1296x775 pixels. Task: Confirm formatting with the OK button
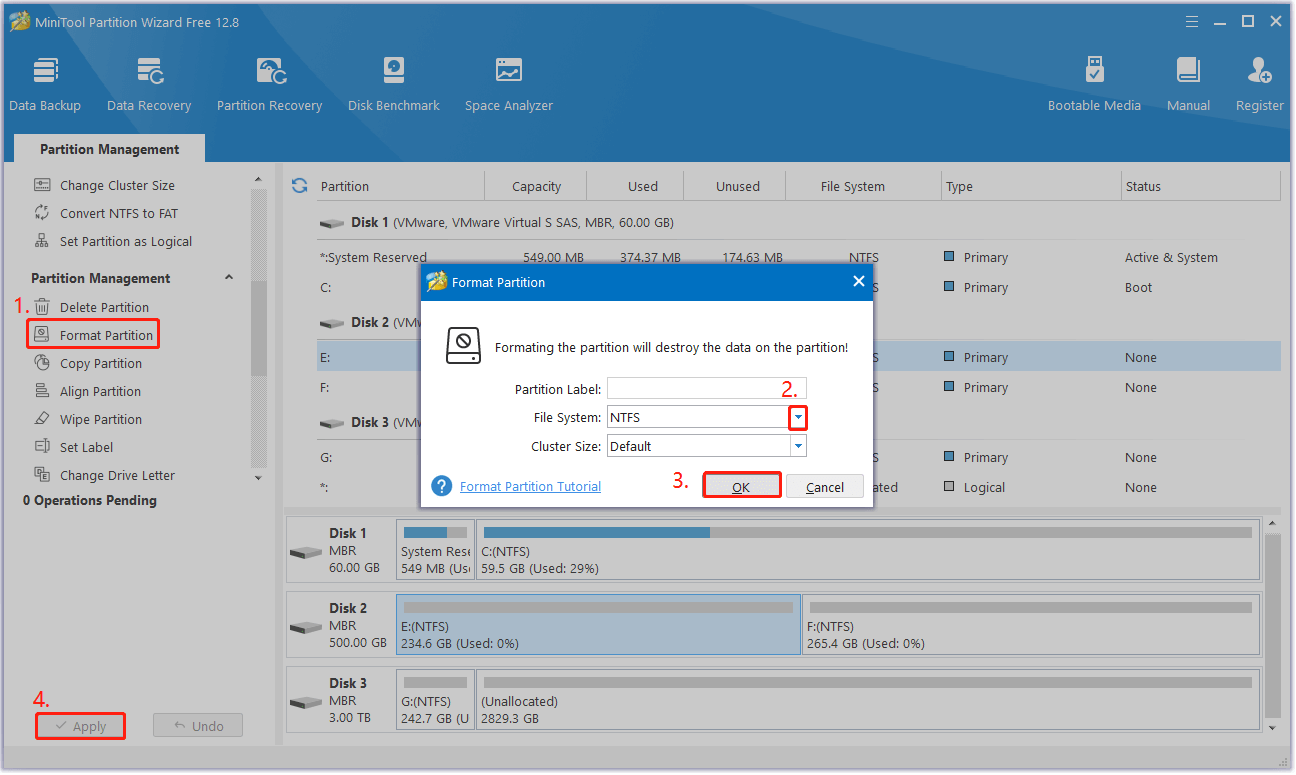pos(742,486)
